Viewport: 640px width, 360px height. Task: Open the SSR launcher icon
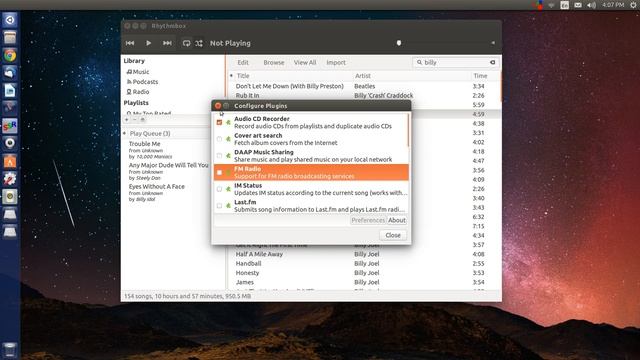(x=10, y=126)
